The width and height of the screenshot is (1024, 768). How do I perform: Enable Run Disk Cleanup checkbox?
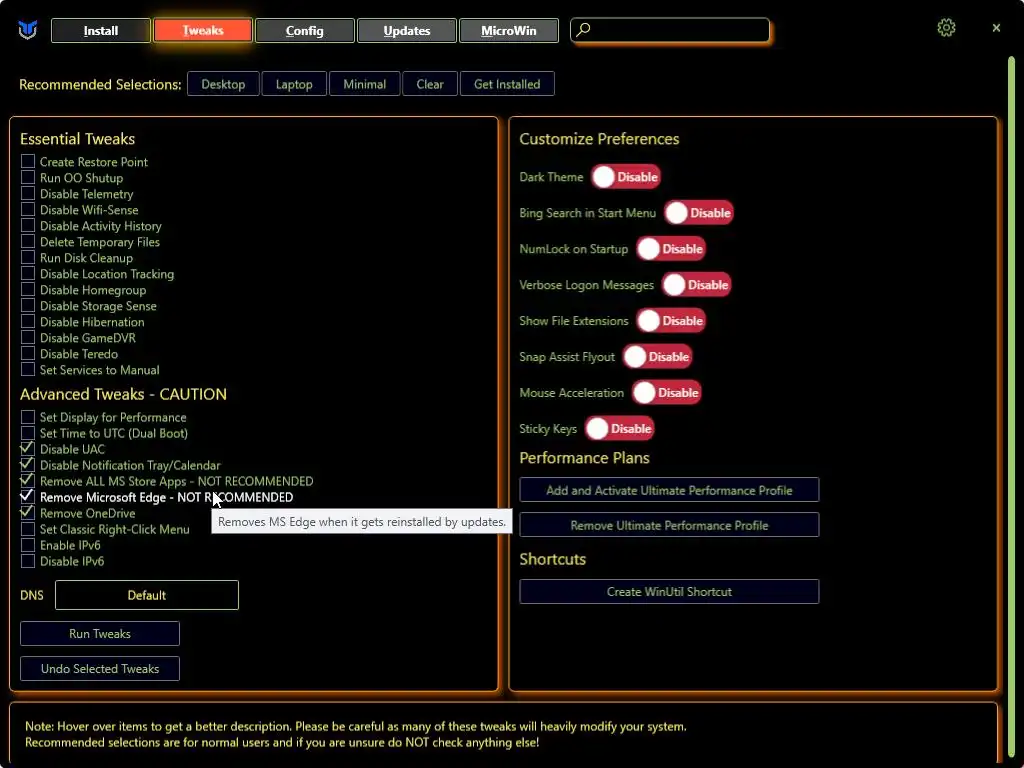[x=27, y=257]
